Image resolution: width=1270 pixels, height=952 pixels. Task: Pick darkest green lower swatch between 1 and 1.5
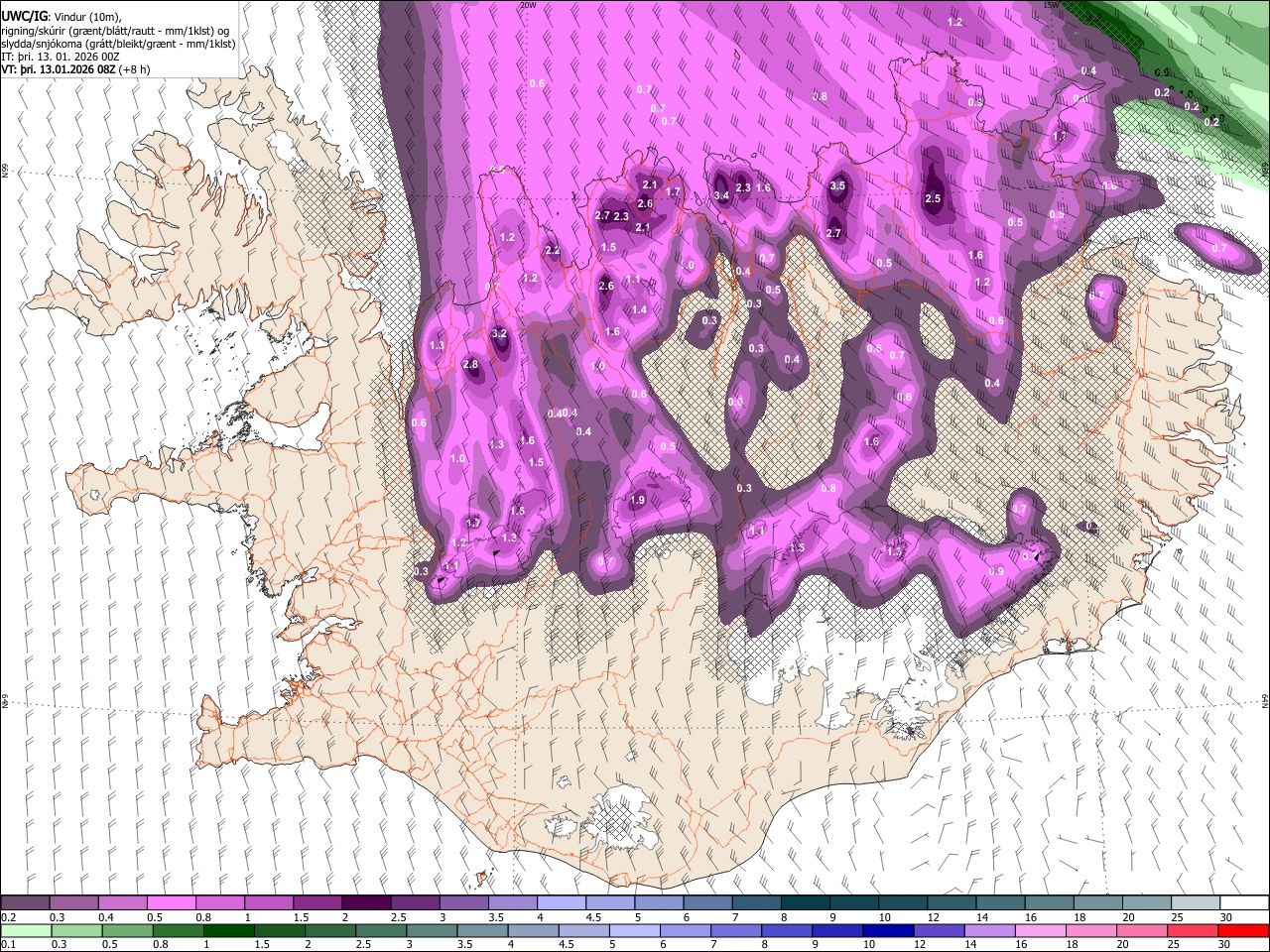(x=229, y=930)
